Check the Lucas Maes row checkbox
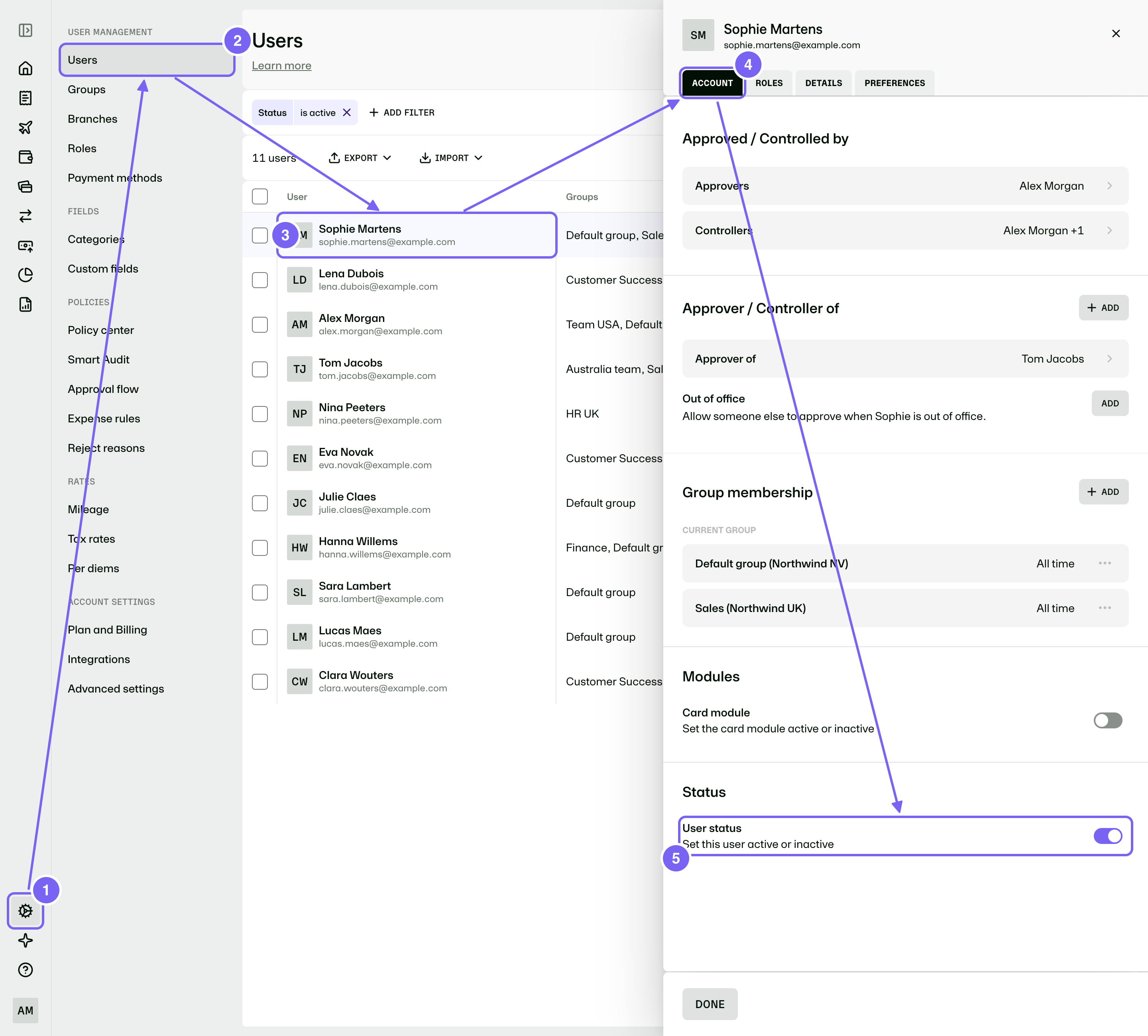Screen dimensions: 1148x1036 (x=259, y=637)
